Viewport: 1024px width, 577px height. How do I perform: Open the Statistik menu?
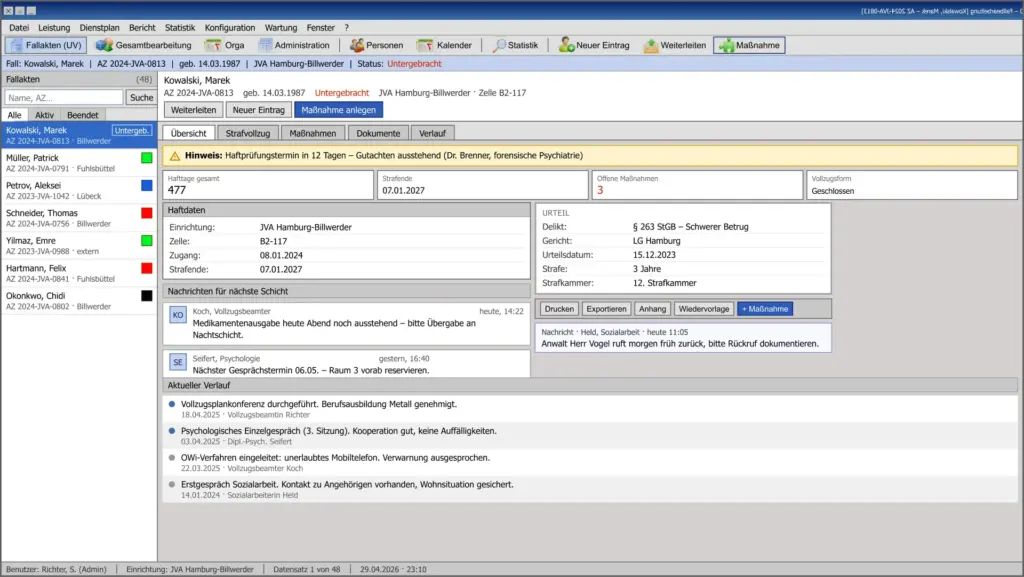180,27
